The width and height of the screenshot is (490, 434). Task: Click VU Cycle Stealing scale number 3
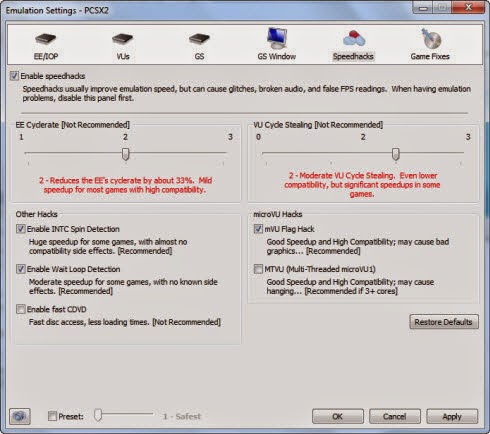468,137
